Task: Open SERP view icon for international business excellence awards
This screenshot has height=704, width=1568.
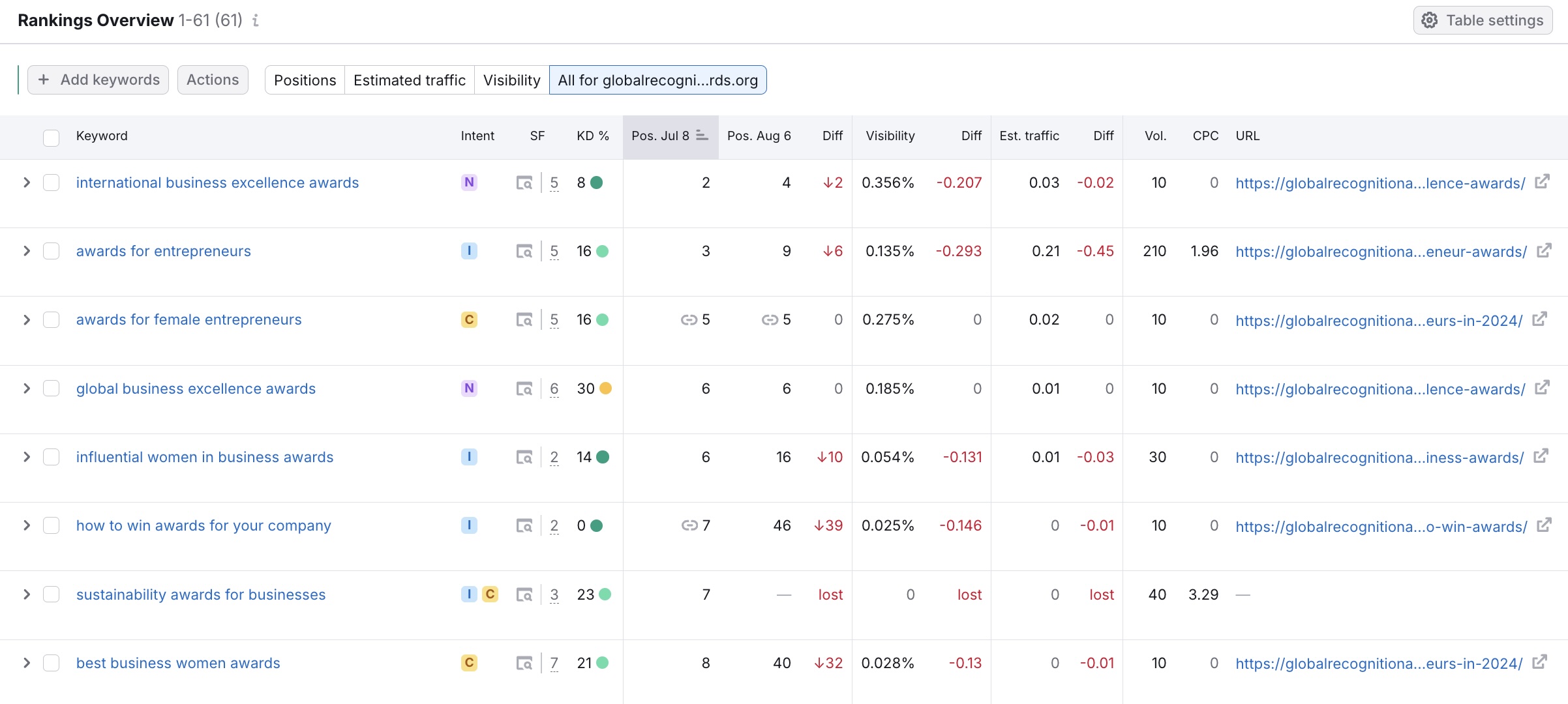Action: [x=524, y=183]
